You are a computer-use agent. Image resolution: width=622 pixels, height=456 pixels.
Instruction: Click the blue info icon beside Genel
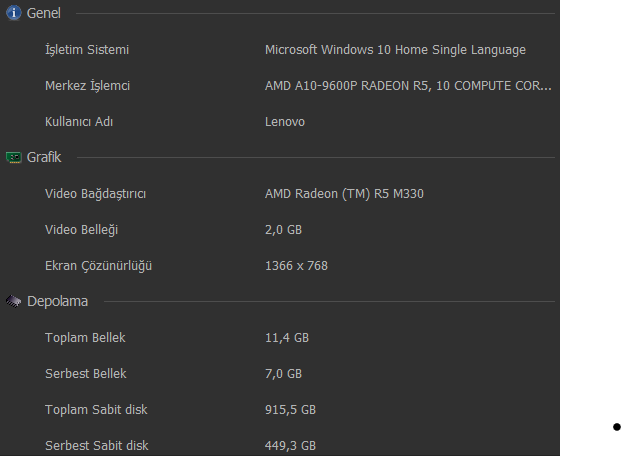coord(13,13)
